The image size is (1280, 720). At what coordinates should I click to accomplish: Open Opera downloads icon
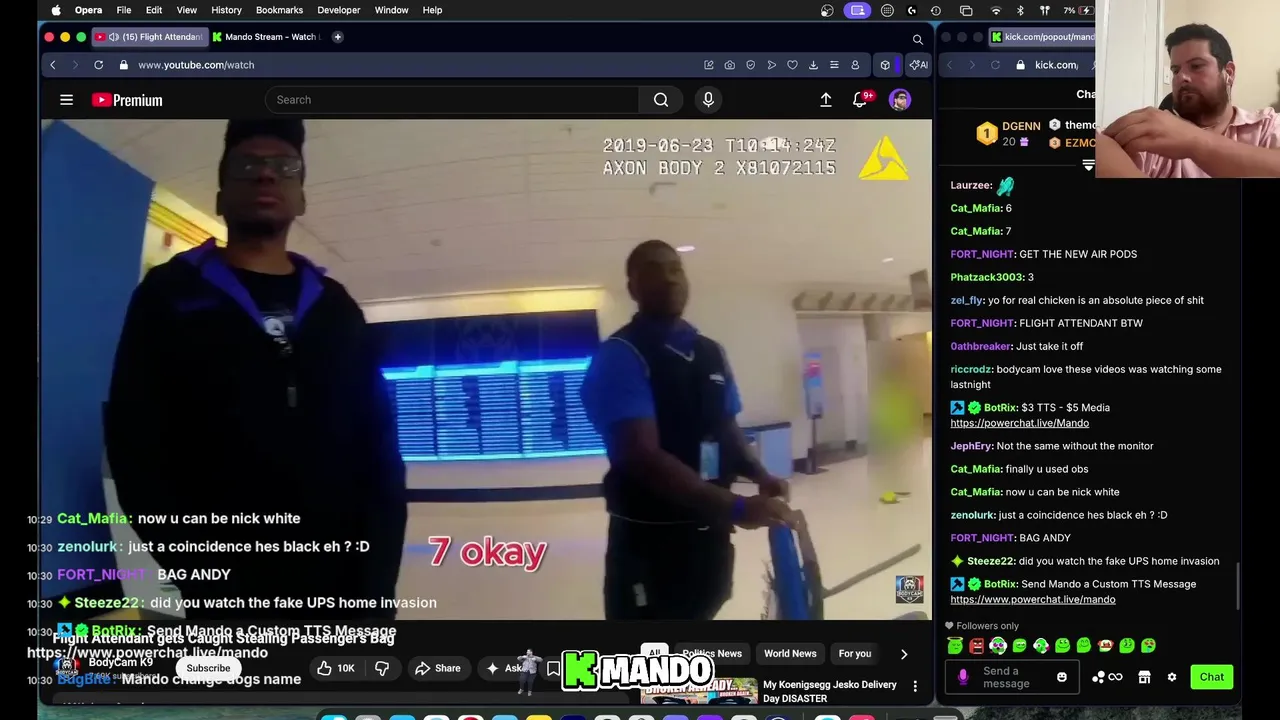[x=813, y=65]
